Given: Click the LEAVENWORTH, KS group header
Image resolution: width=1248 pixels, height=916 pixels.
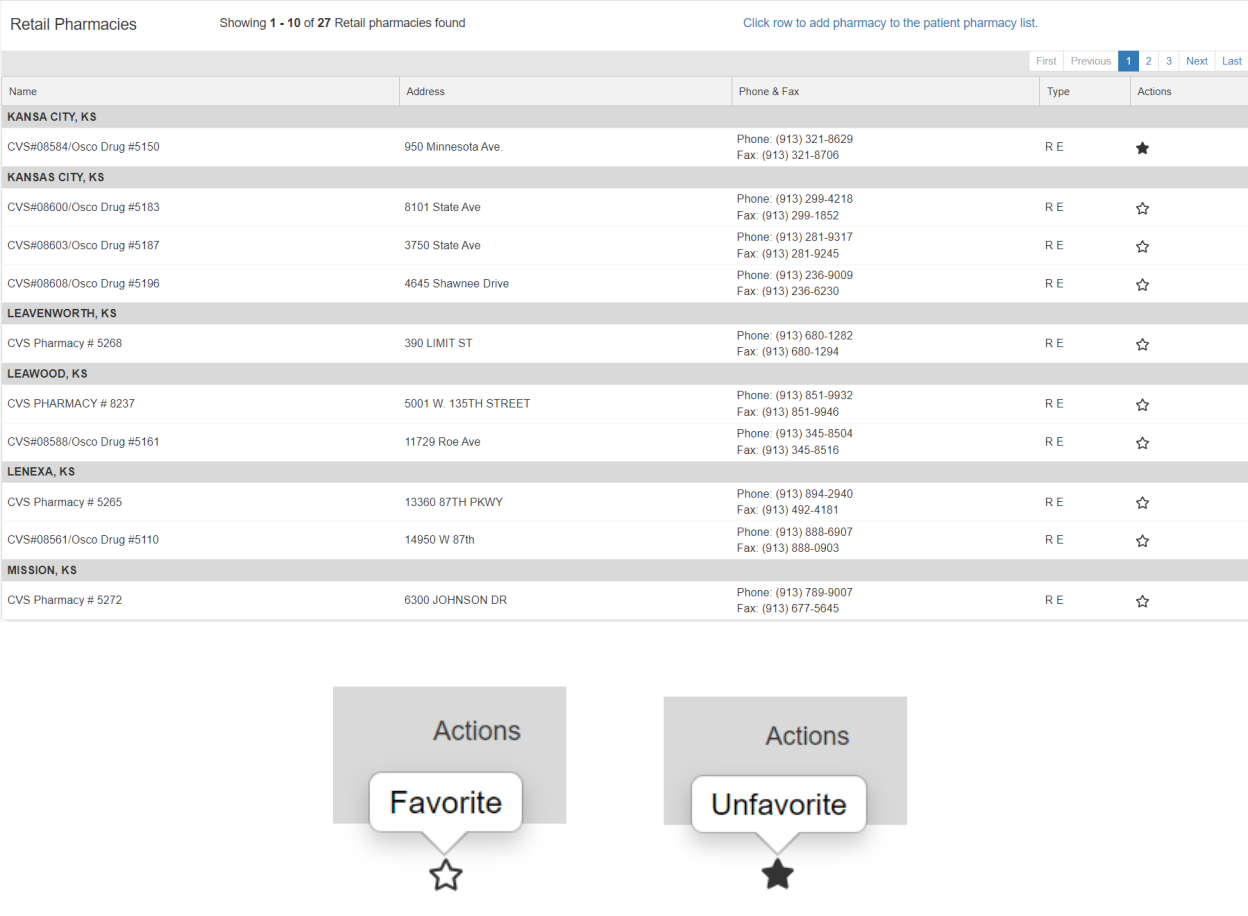Looking at the screenshot, I should coord(624,313).
